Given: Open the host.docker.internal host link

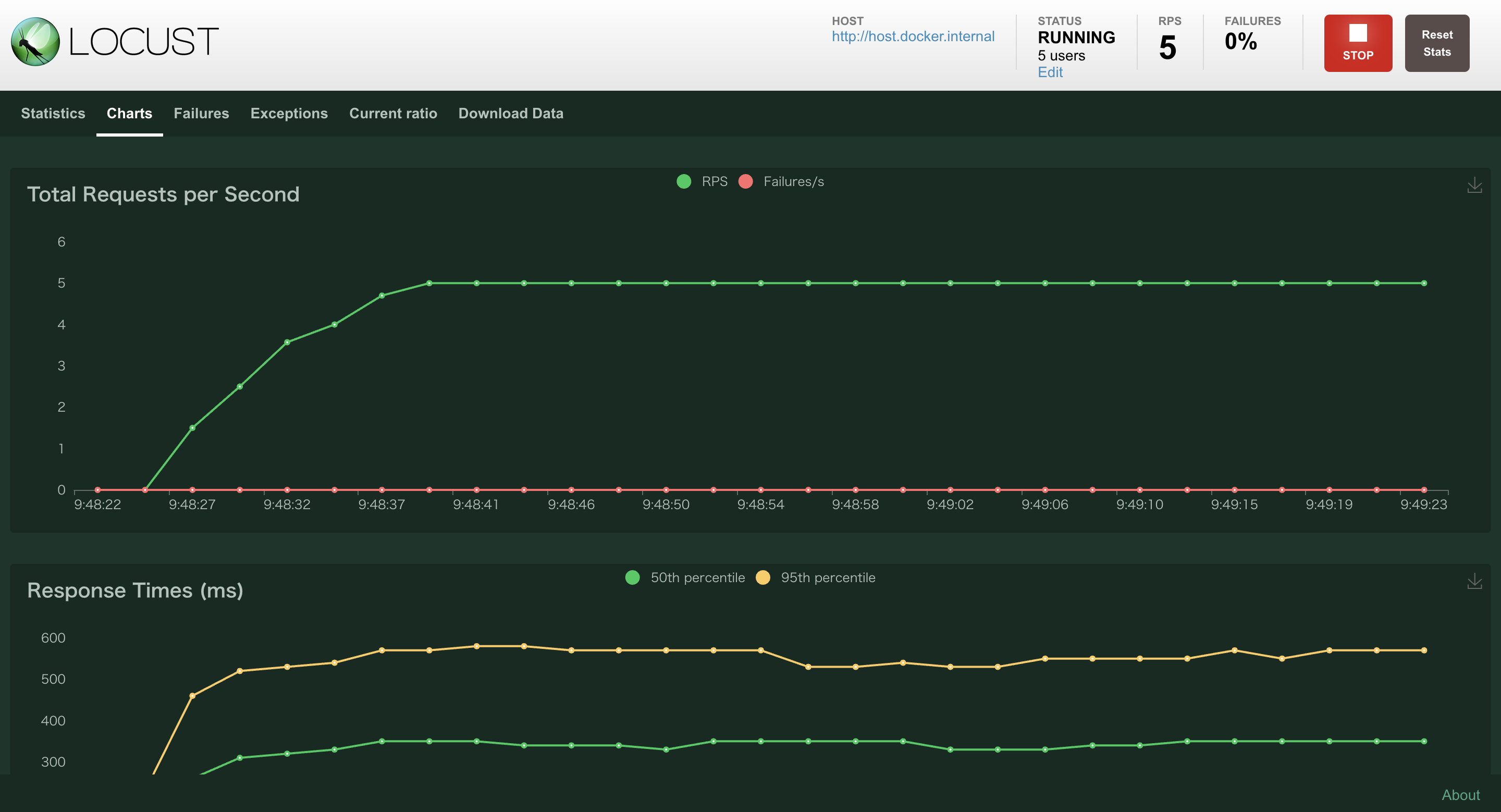Looking at the screenshot, I should [x=913, y=36].
